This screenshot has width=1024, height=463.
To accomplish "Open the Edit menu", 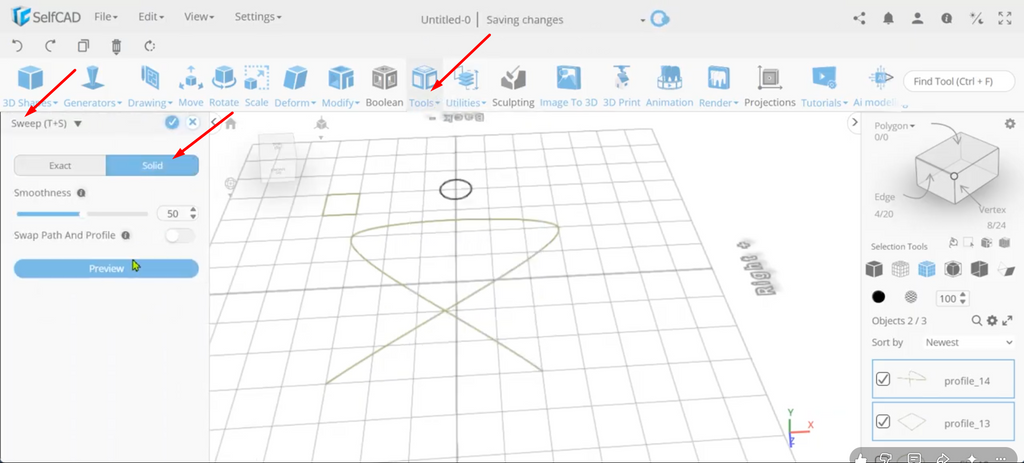I will pos(151,17).
